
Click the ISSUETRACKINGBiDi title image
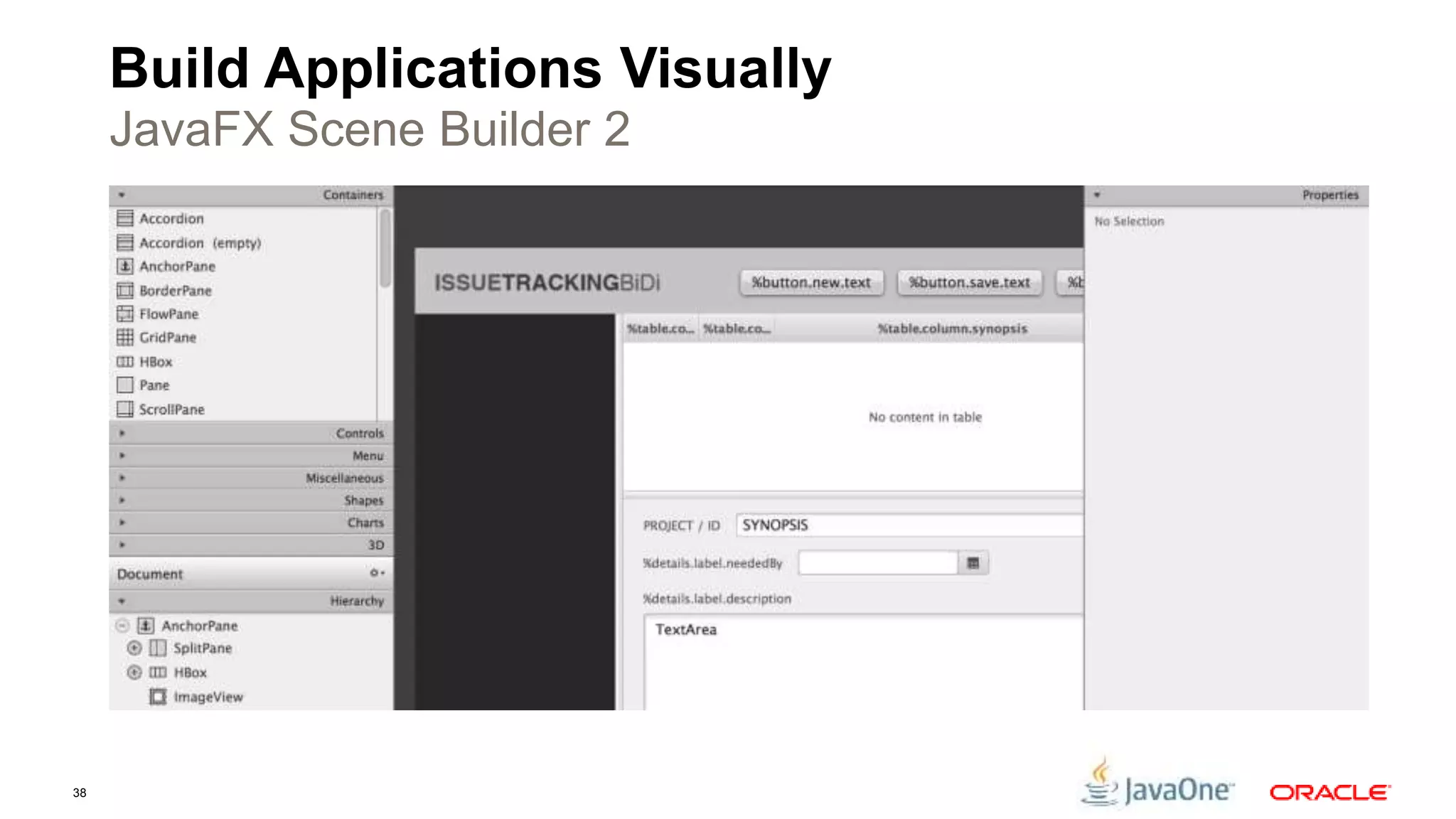(x=547, y=282)
